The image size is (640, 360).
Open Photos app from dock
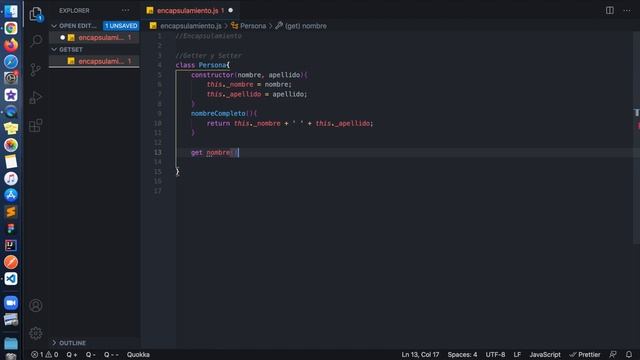coord(11,145)
